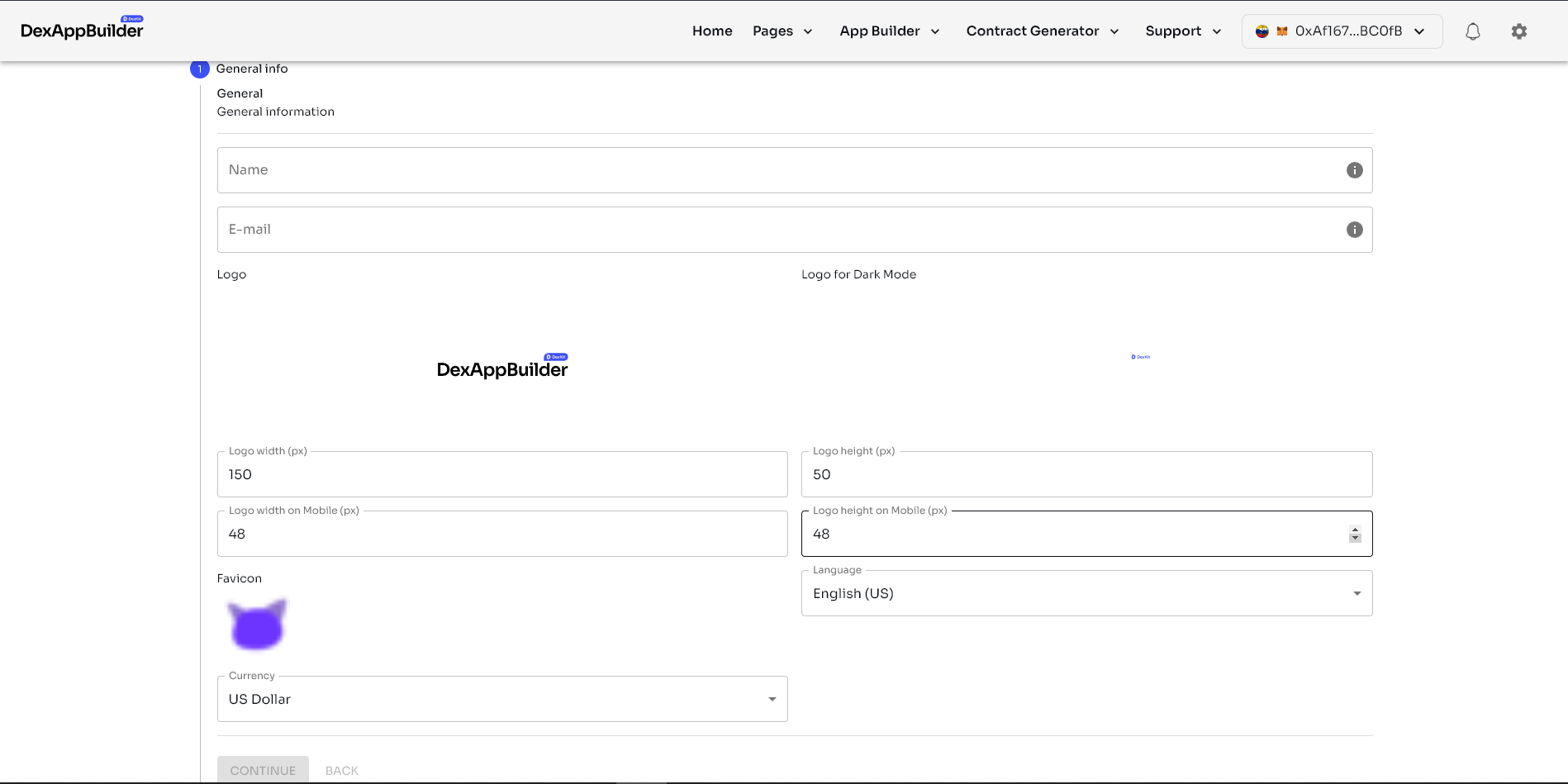
Task: Click the info icon in E-mail field
Action: click(1354, 230)
